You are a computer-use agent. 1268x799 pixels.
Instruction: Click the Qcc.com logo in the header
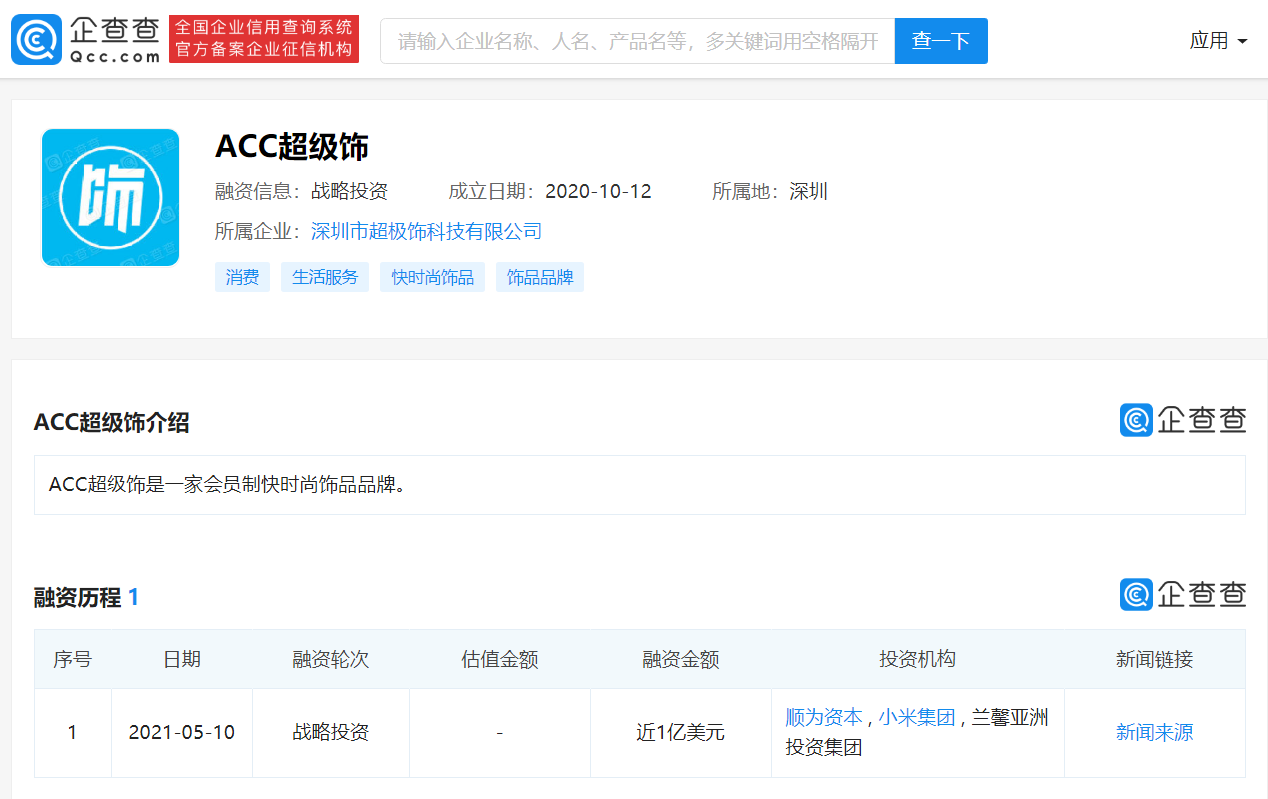coord(85,40)
